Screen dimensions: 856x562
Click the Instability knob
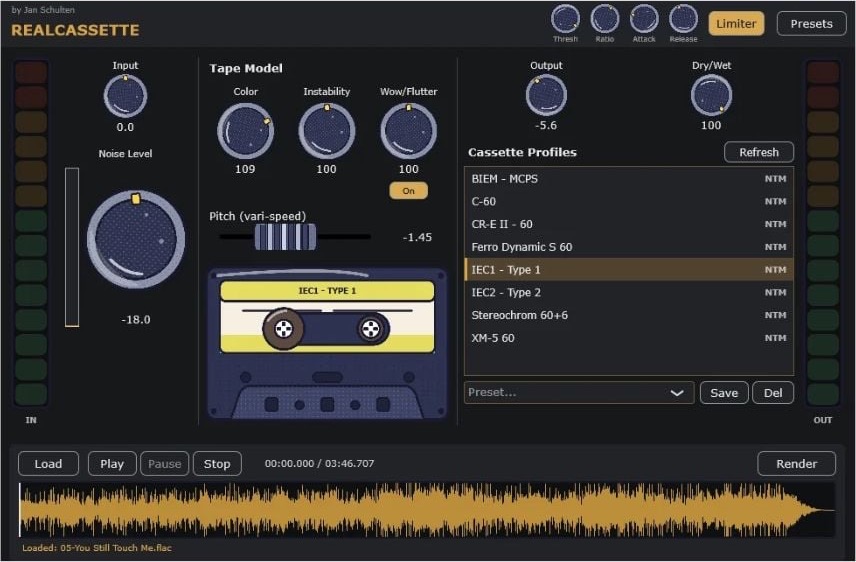[x=326, y=131]
